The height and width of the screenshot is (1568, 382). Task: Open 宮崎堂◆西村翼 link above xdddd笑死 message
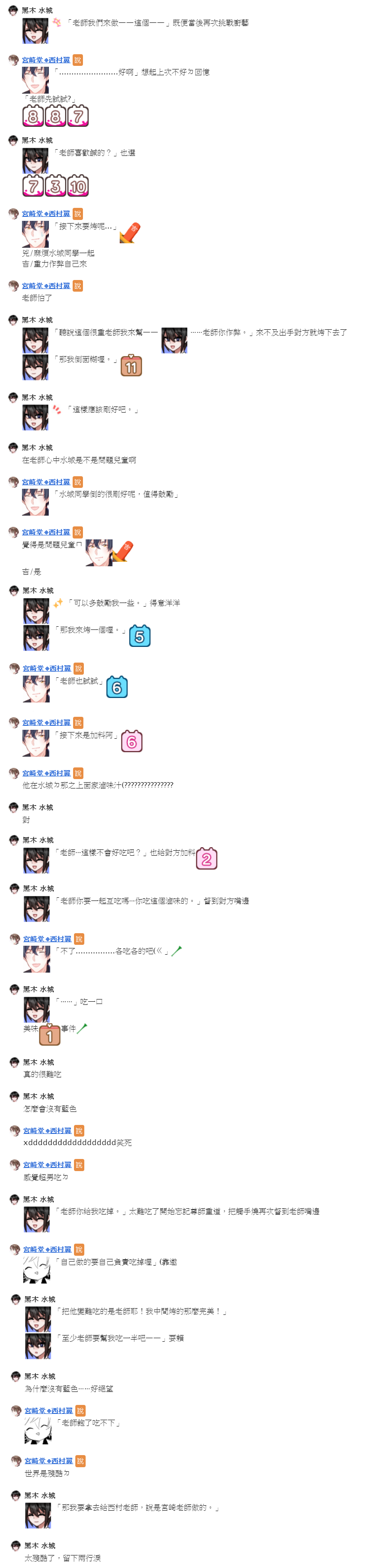tap(47, 1130)
